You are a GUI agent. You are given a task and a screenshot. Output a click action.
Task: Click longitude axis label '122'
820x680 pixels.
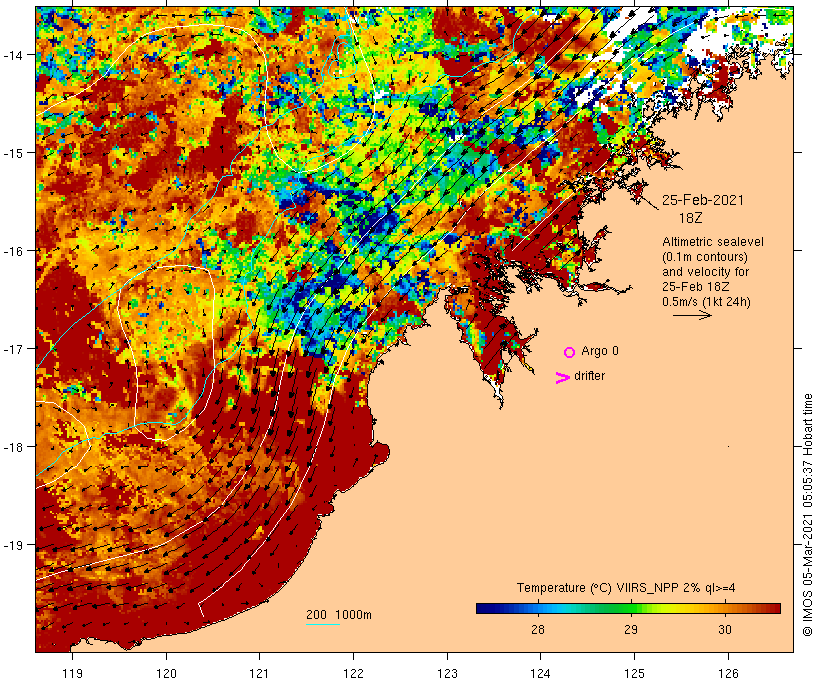353,673
